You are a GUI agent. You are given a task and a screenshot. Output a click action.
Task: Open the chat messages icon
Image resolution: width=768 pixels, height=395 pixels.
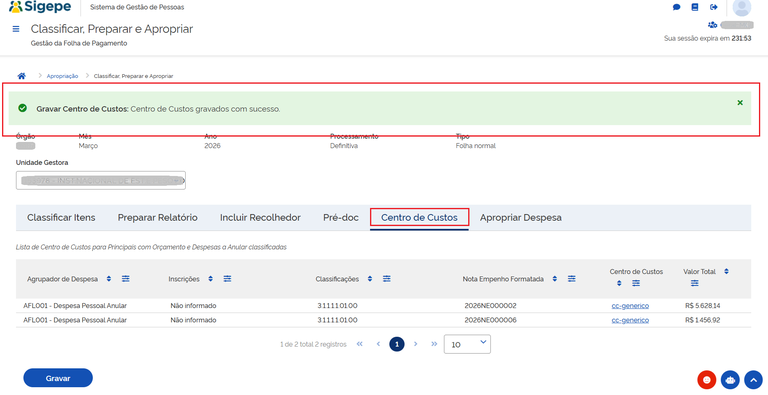pyautogui.click(x=676, y=7)
